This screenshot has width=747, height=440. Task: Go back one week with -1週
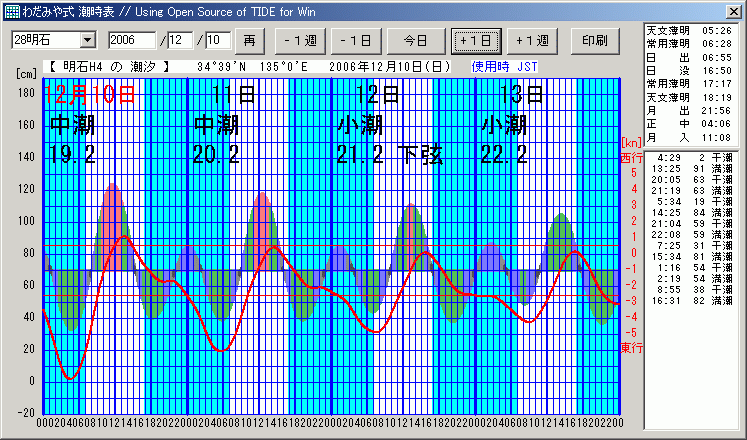point(299,40)
